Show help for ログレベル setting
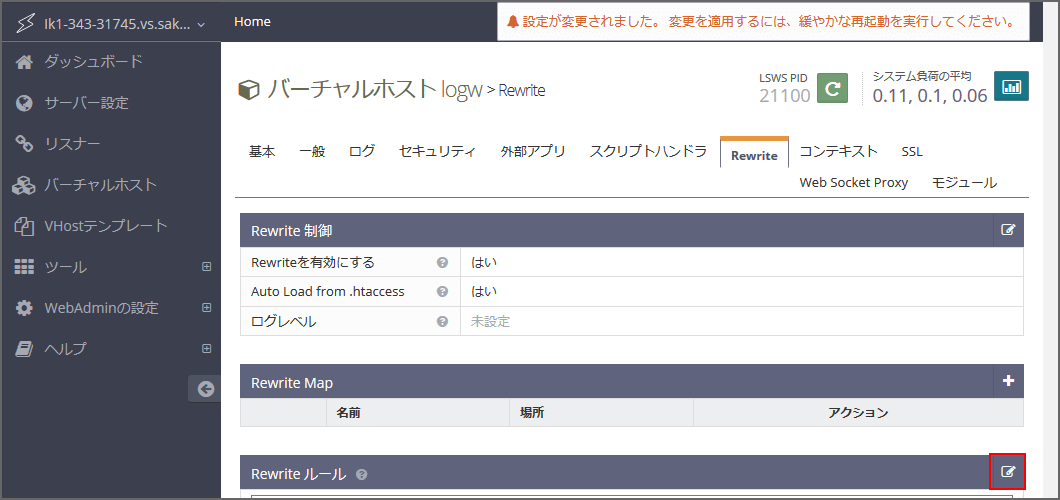 pos(442,322)
